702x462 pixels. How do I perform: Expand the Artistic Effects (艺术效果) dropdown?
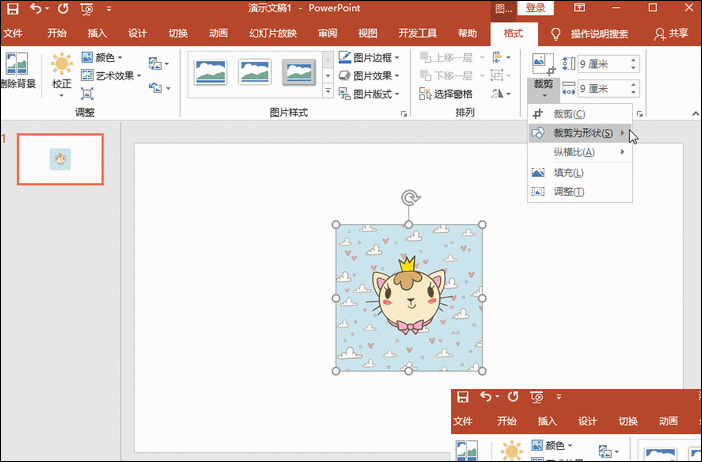pos(115,75)
